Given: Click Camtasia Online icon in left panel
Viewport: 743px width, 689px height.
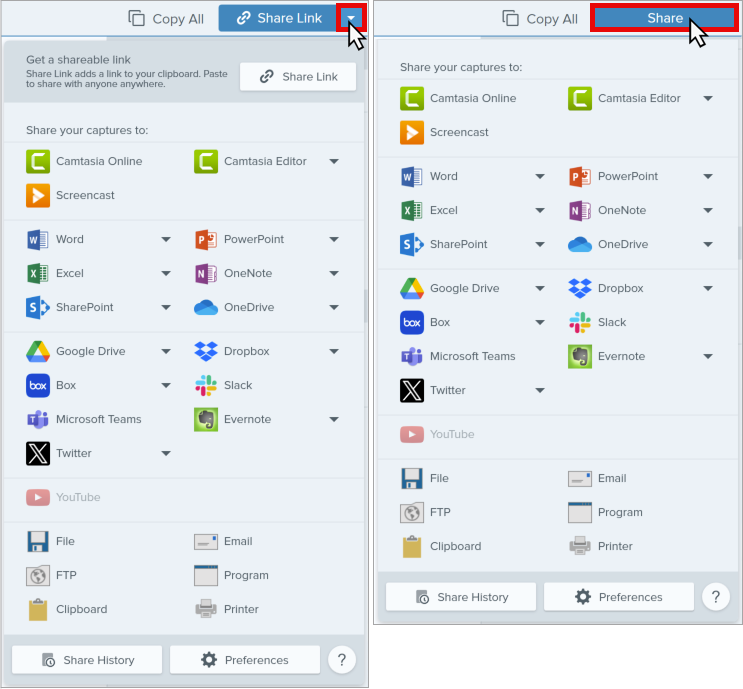Looking at the screenshot, I should tap(38, 161).
